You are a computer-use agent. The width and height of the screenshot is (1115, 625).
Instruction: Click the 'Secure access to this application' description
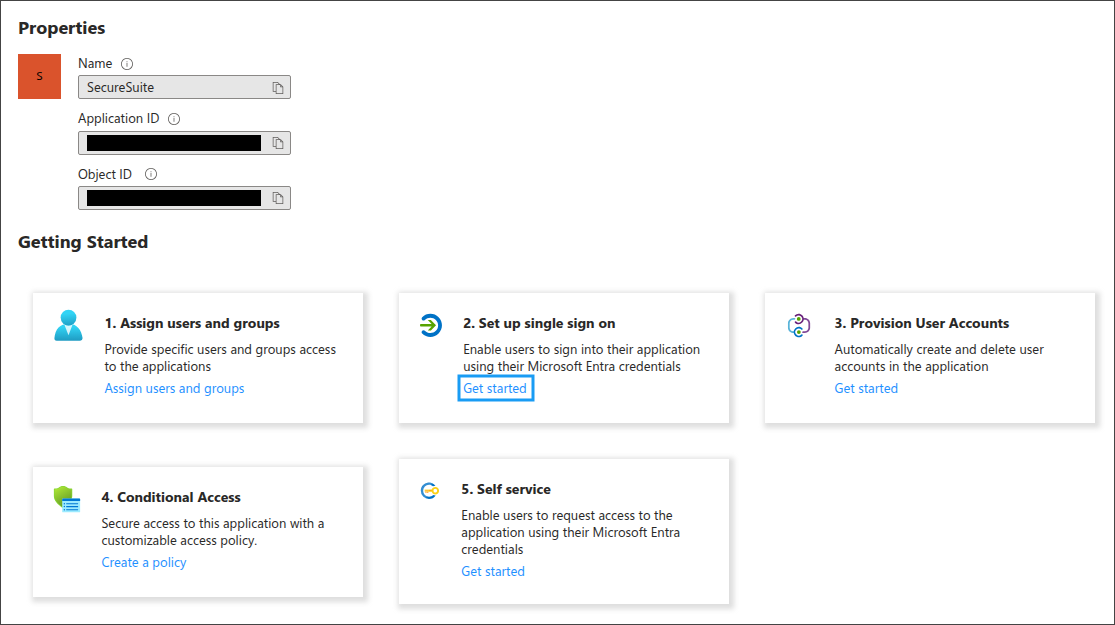click(213, 532)
